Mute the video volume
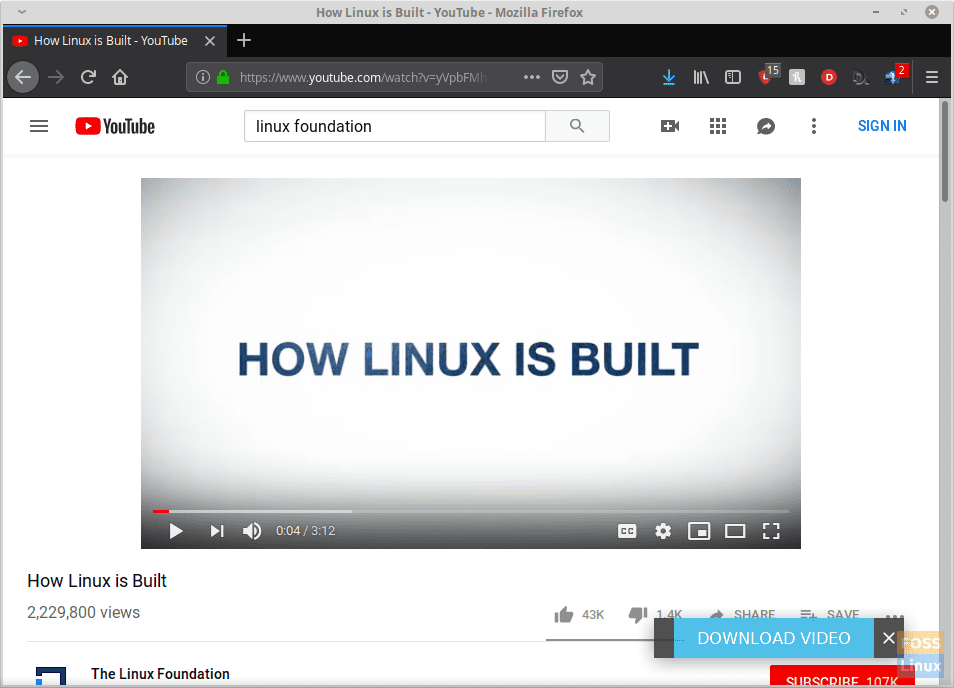The width and height of the screenshot is (954, 688). click(x=251, y=531)
